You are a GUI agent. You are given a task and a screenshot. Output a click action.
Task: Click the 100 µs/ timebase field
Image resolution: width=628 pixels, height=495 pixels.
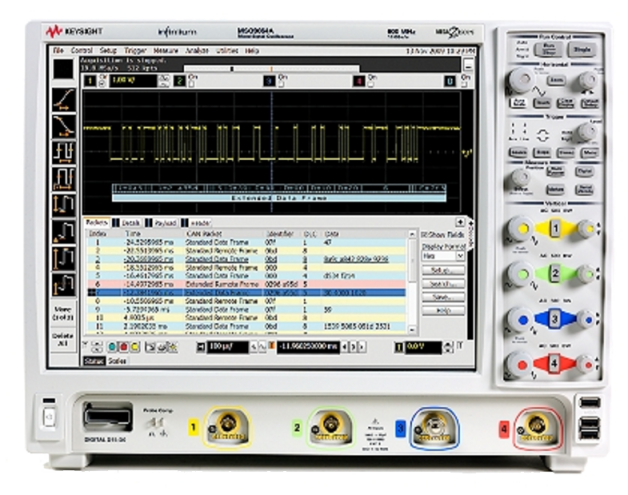pos(227,347)
